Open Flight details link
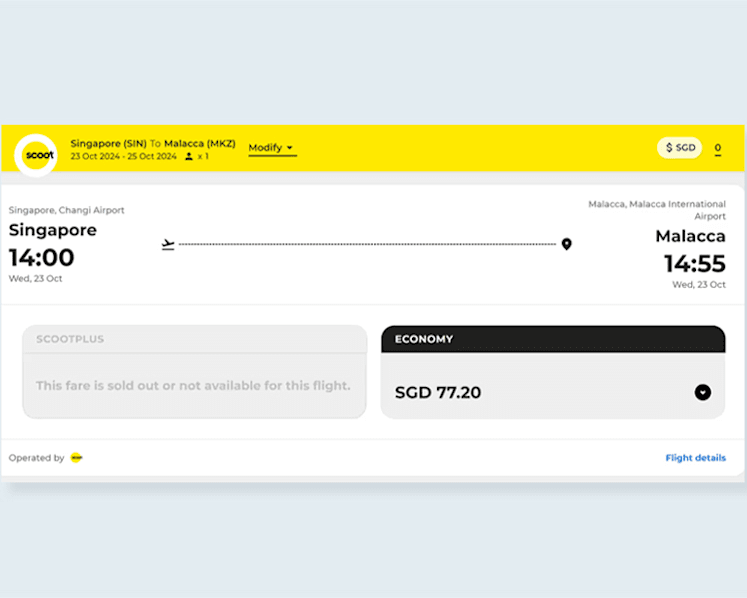Image resolution: width=747 pixels, height=598 pixels. [x=696, y=458]
